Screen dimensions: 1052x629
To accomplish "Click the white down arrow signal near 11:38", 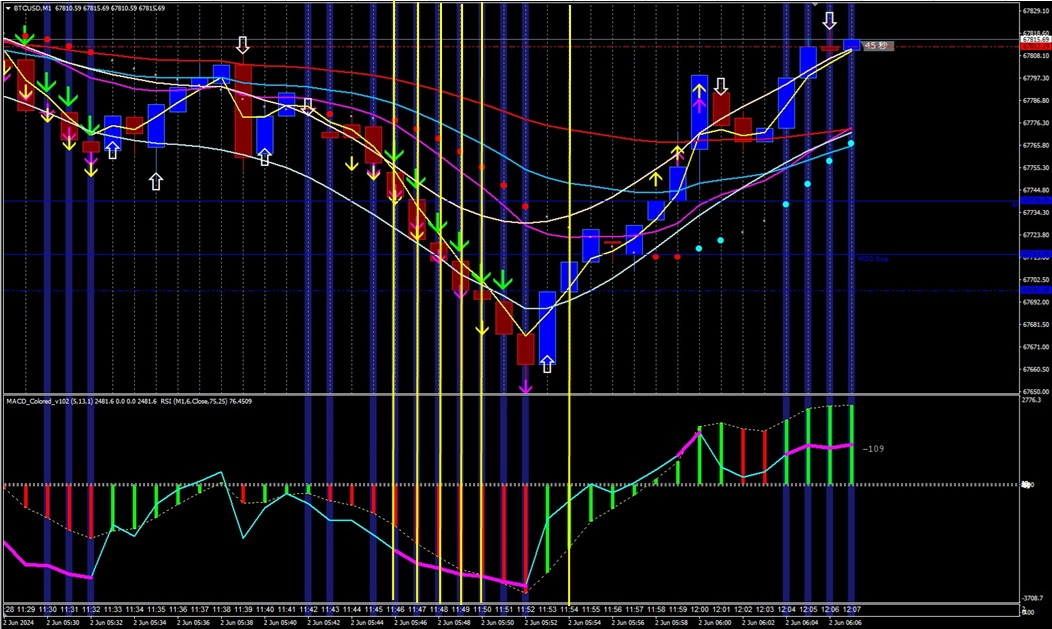I will click(x=243, y=45).
